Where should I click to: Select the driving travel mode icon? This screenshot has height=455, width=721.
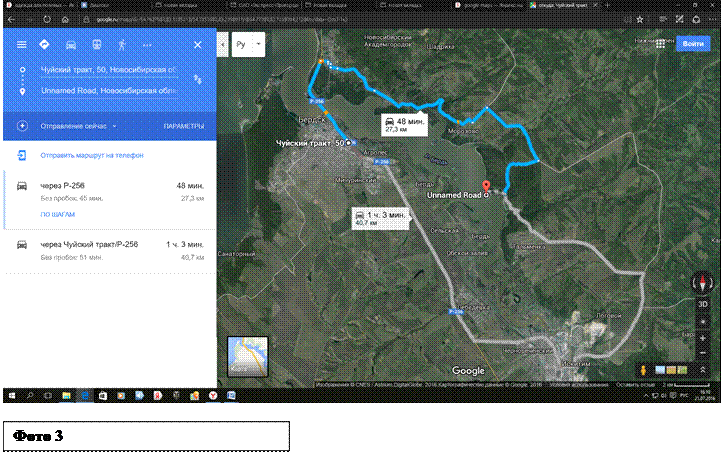coord(70,45)
